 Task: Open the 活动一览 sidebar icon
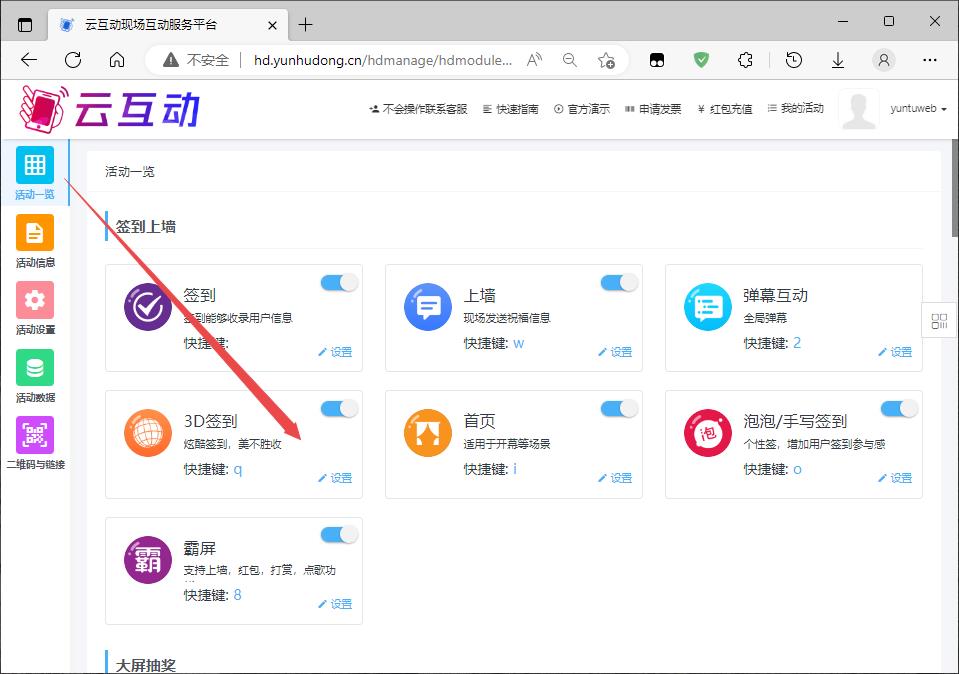tap(35, 165)
